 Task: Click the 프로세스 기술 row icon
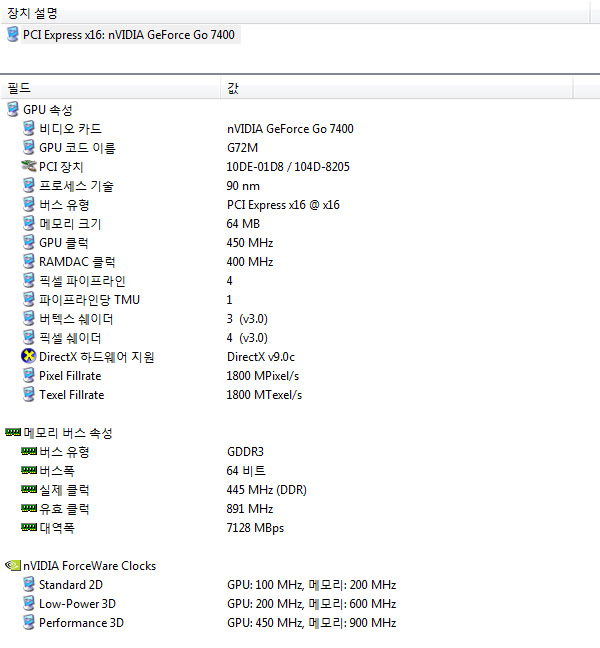point(29,186)
